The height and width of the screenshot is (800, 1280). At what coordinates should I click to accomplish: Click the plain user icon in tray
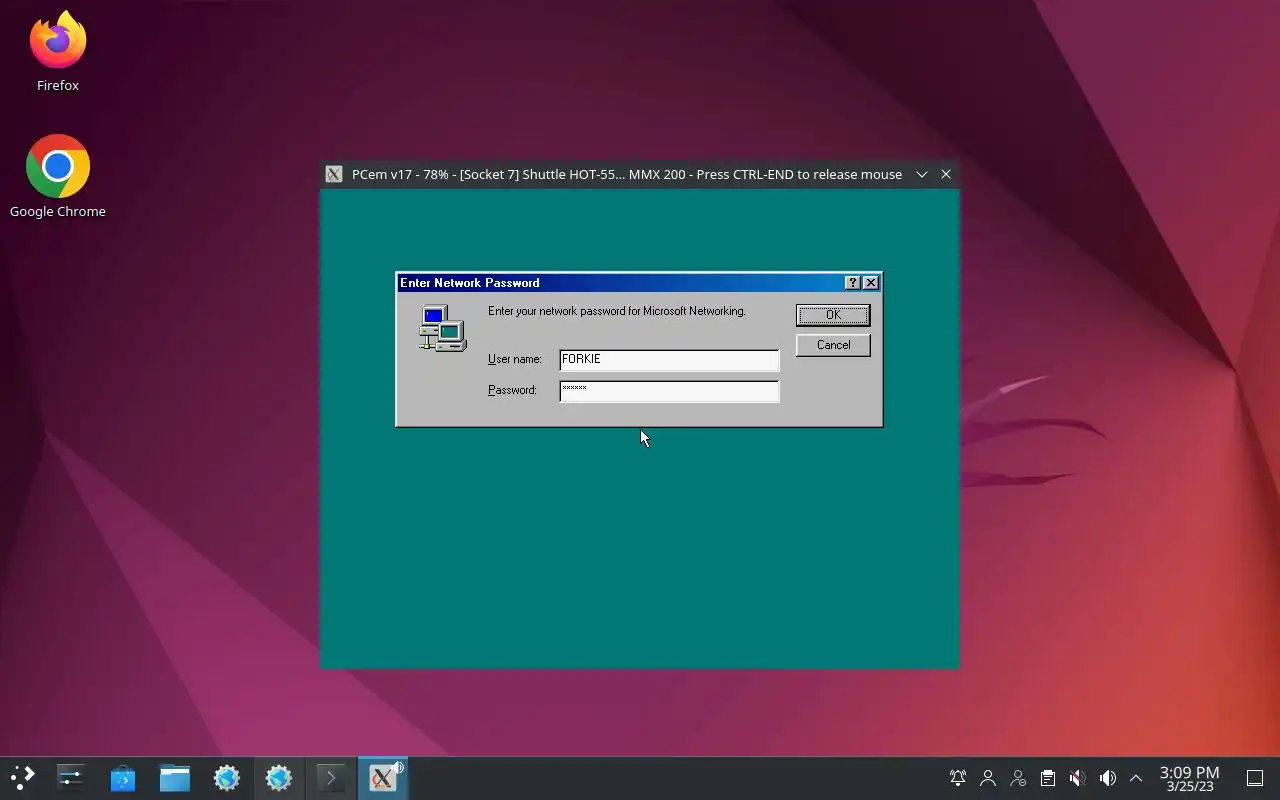point(988,778)
